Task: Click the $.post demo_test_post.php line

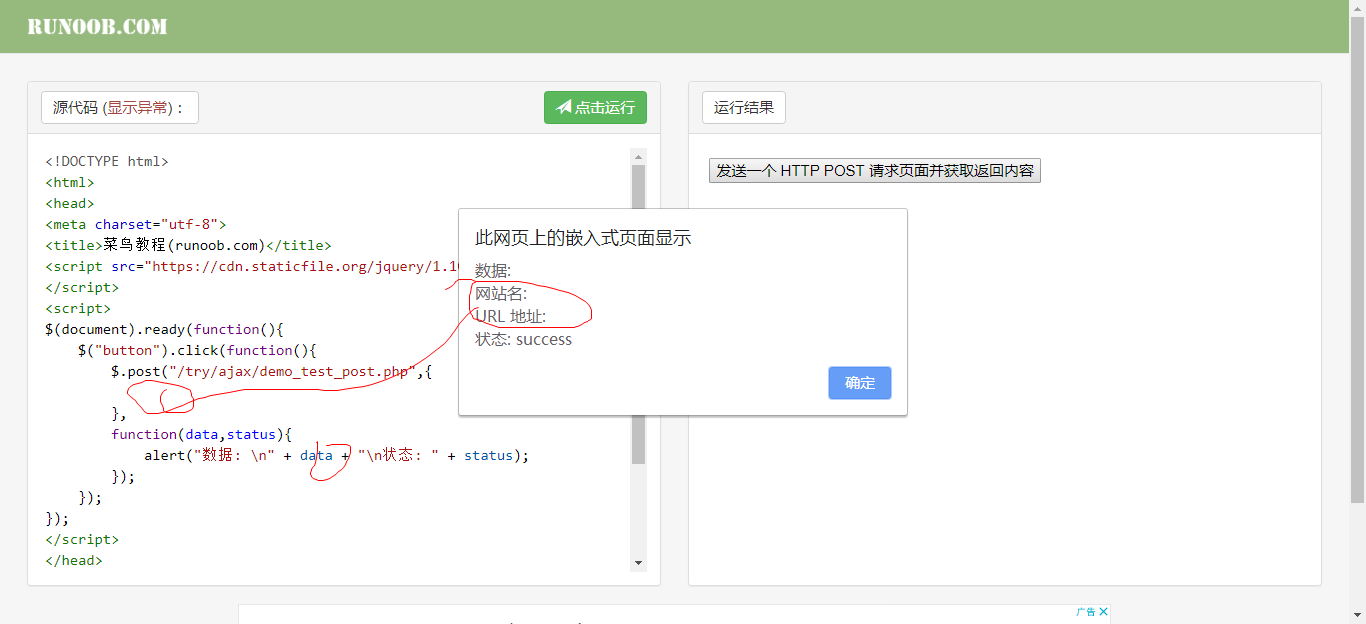Action: pyautogui.click(x=271, y=371)
